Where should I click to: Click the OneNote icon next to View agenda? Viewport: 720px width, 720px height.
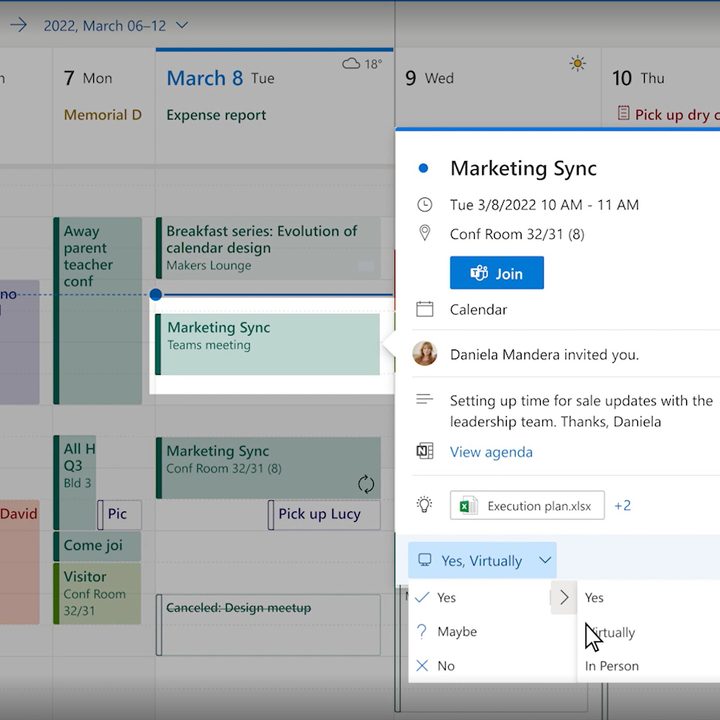click(x=424, y=451)
